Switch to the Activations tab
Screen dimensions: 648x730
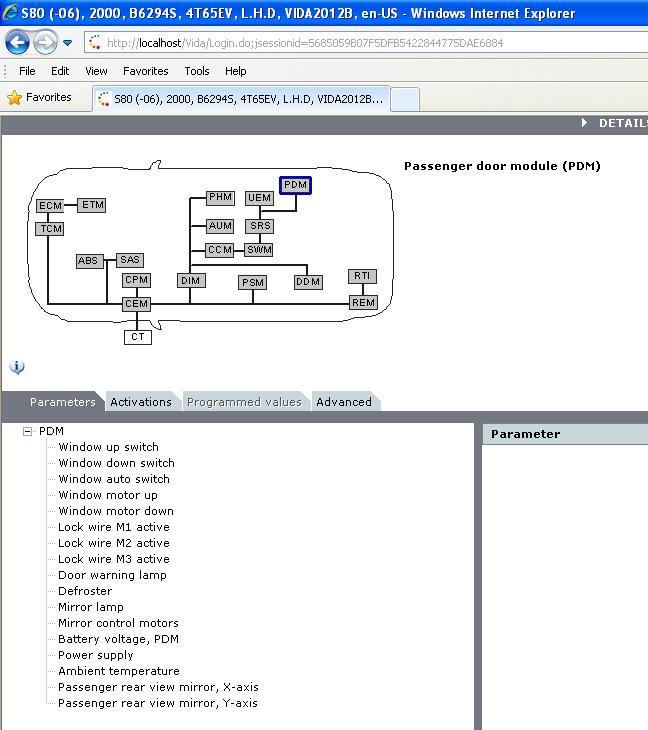point(141,402)
